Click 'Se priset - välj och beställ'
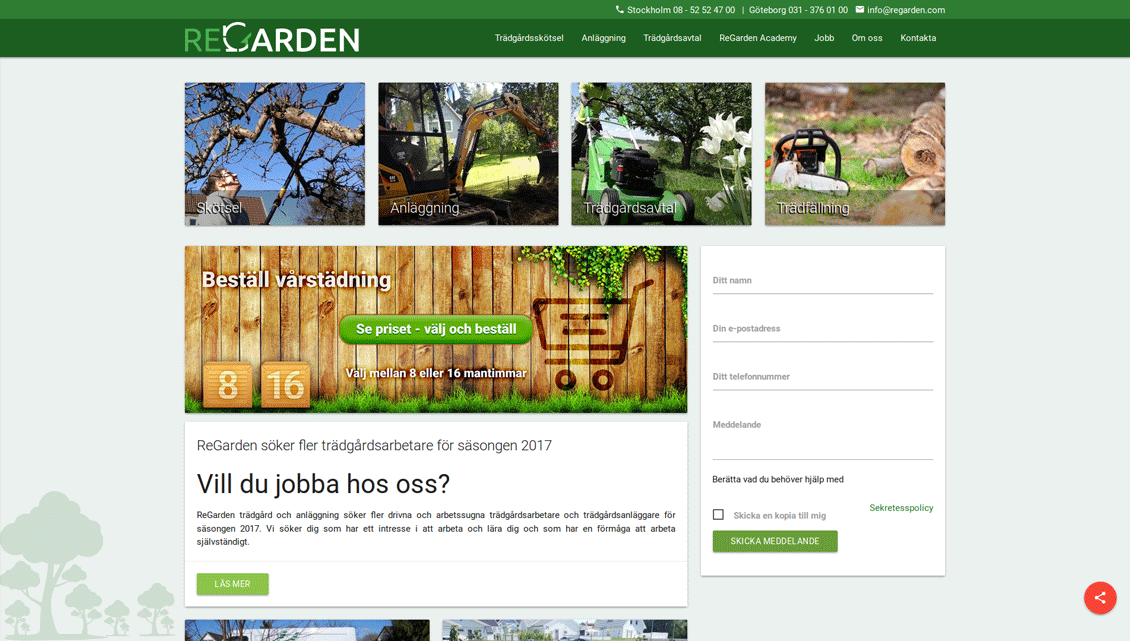1130x641 pixels. (x=435, y=329)
